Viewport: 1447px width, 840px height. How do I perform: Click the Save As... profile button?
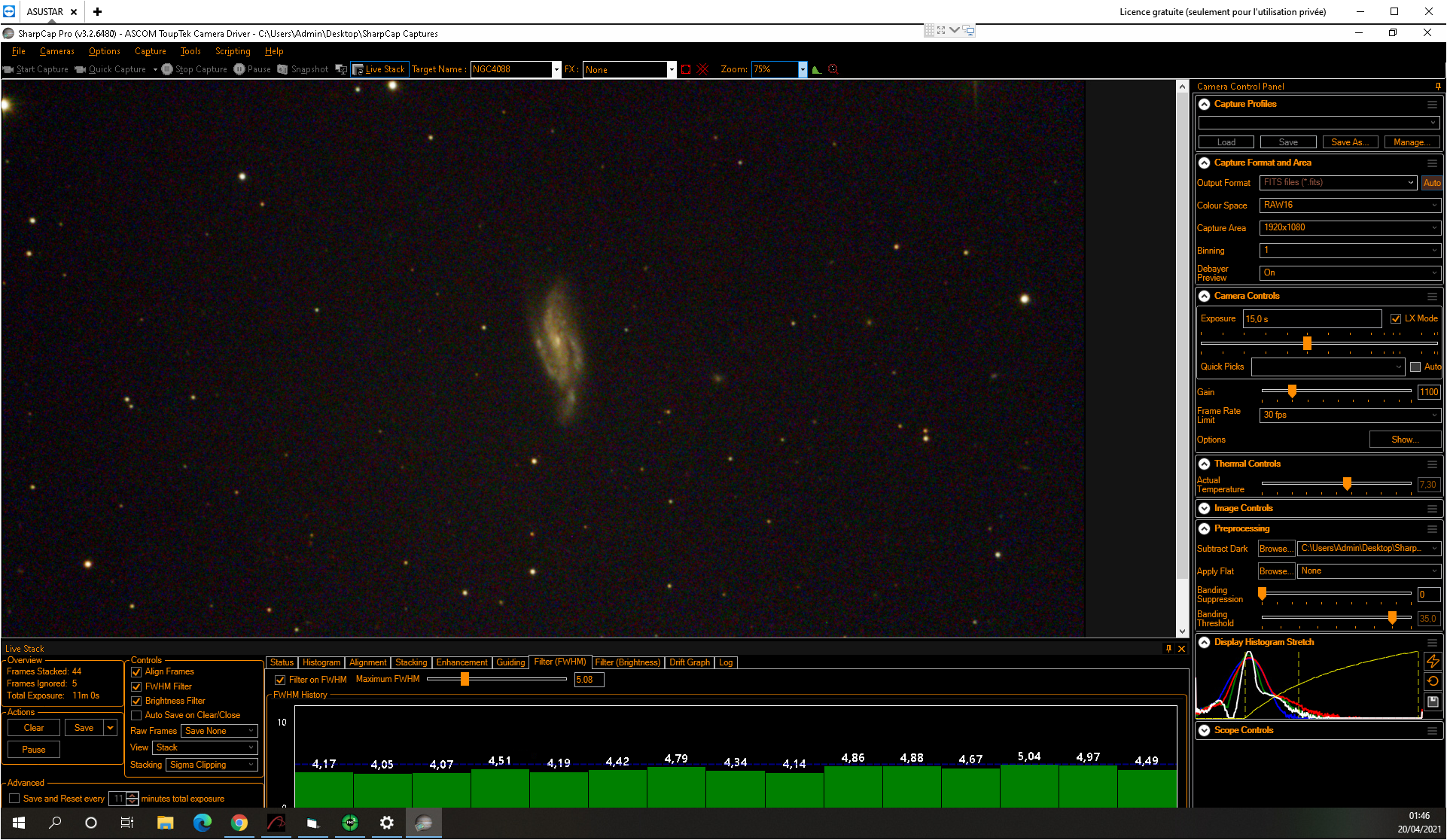pyautogui.click(x=1349, y=142)
